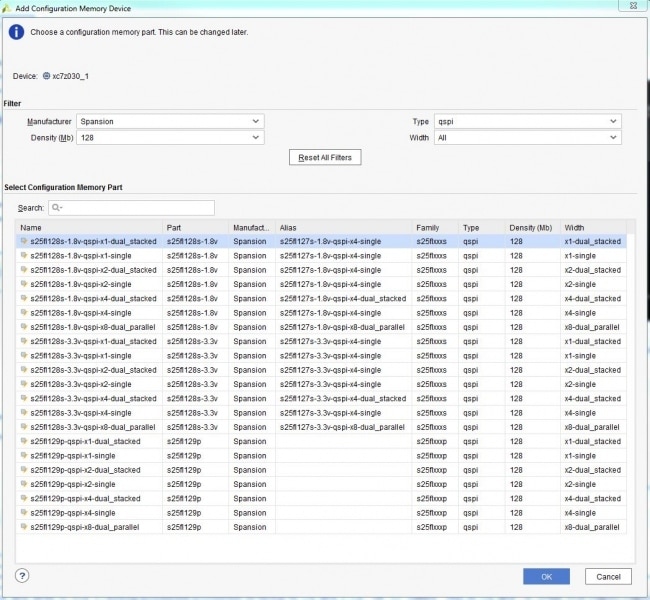
Task: Expand the Type filter dropdown
Action: 527,121
